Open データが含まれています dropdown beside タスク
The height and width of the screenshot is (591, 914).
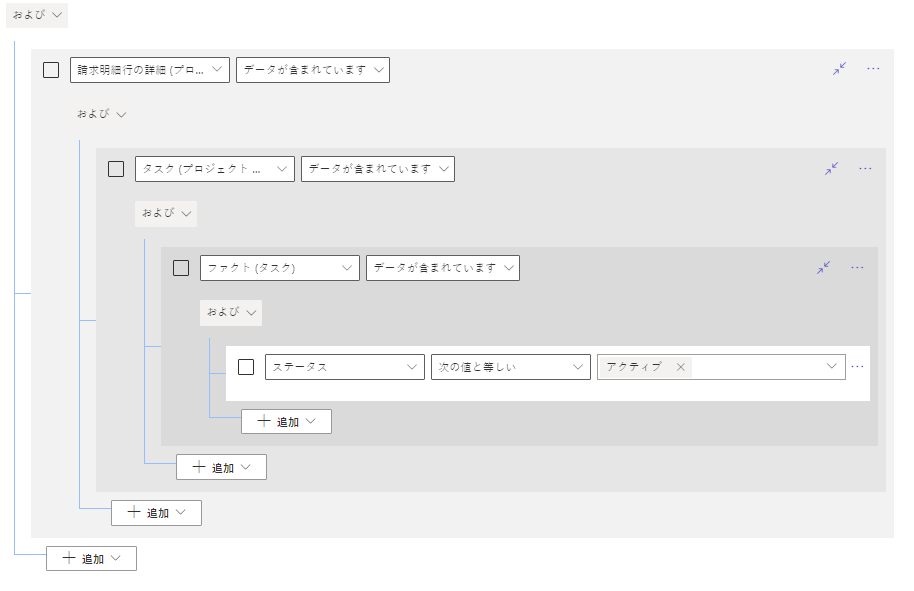[377, 169]
